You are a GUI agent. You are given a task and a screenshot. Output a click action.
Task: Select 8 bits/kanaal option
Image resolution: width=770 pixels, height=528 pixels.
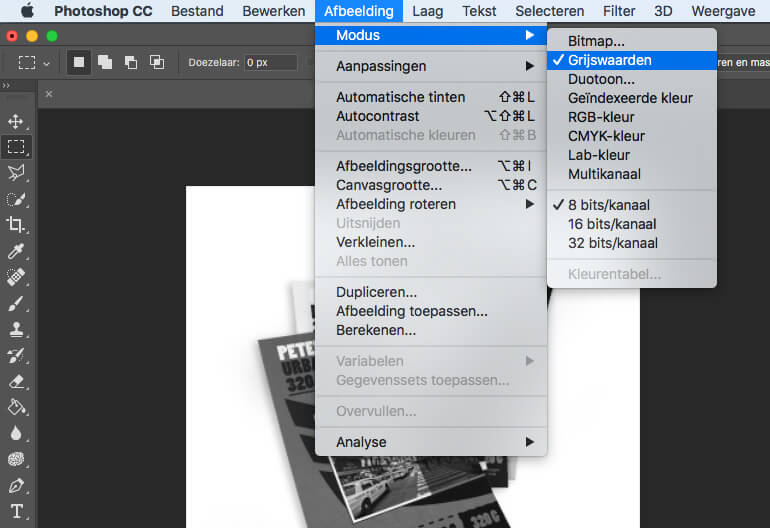click(632, 205)
